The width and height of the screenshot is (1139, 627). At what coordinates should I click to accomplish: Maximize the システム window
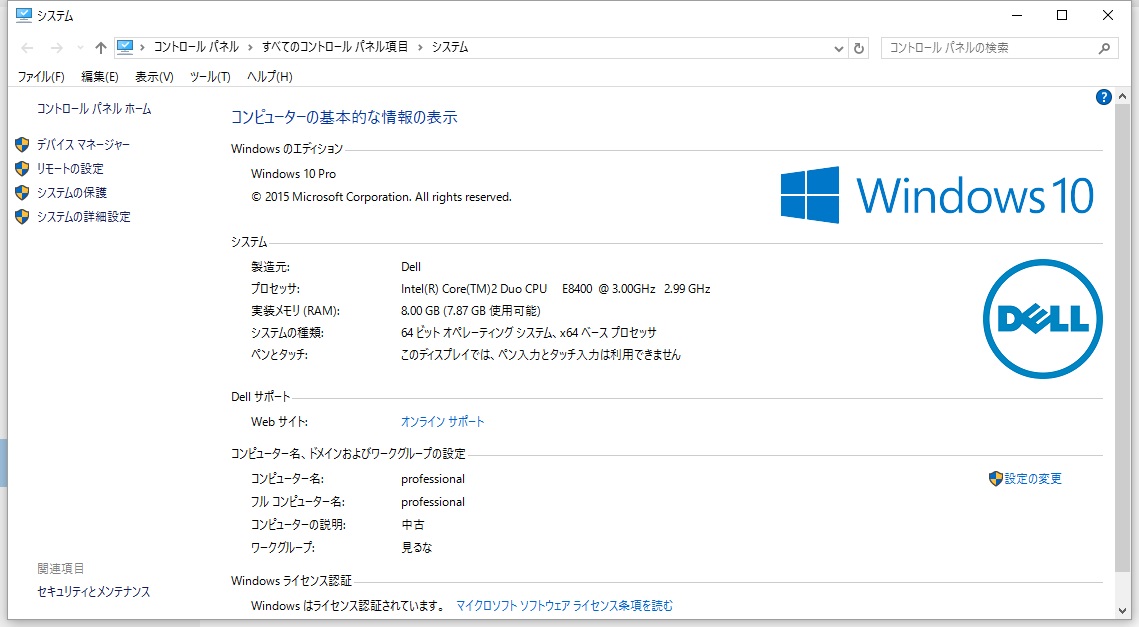pyautogui.click(x=1062, y=15)
